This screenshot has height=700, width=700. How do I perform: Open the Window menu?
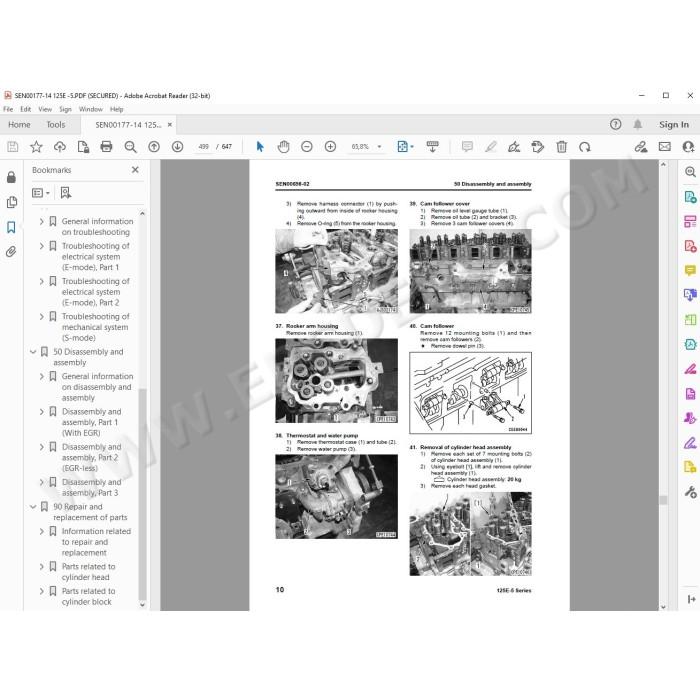coord(91,109)
